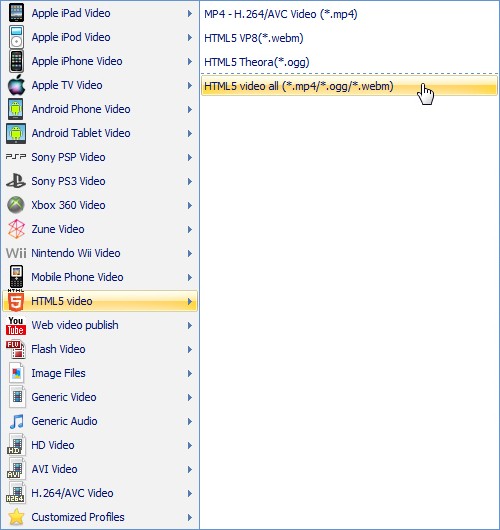Open the HD Video category

coord(100,445)
